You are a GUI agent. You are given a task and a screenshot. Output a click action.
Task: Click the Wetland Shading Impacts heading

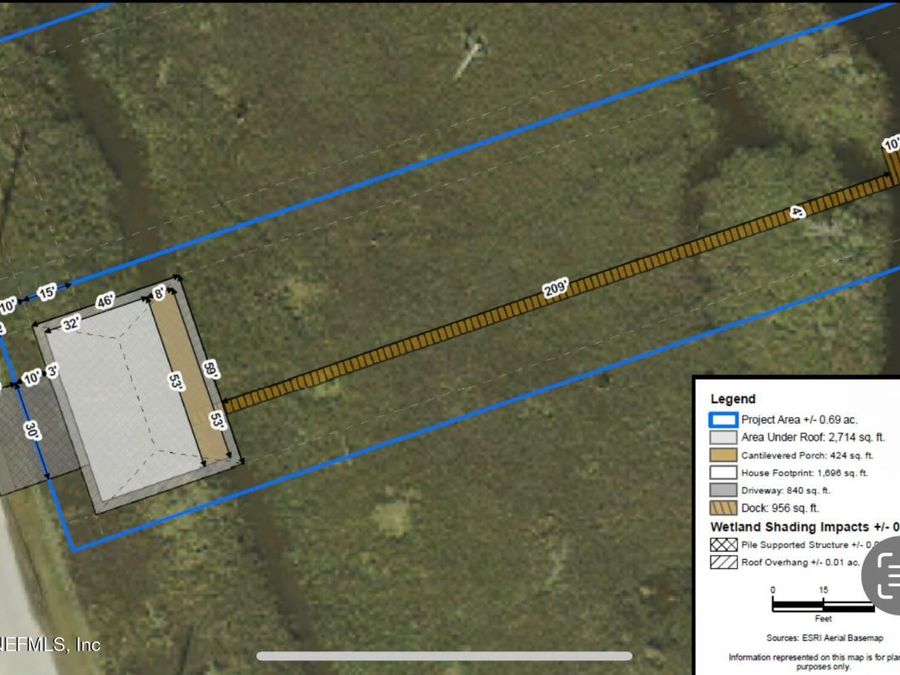click(x=805, y=527)
